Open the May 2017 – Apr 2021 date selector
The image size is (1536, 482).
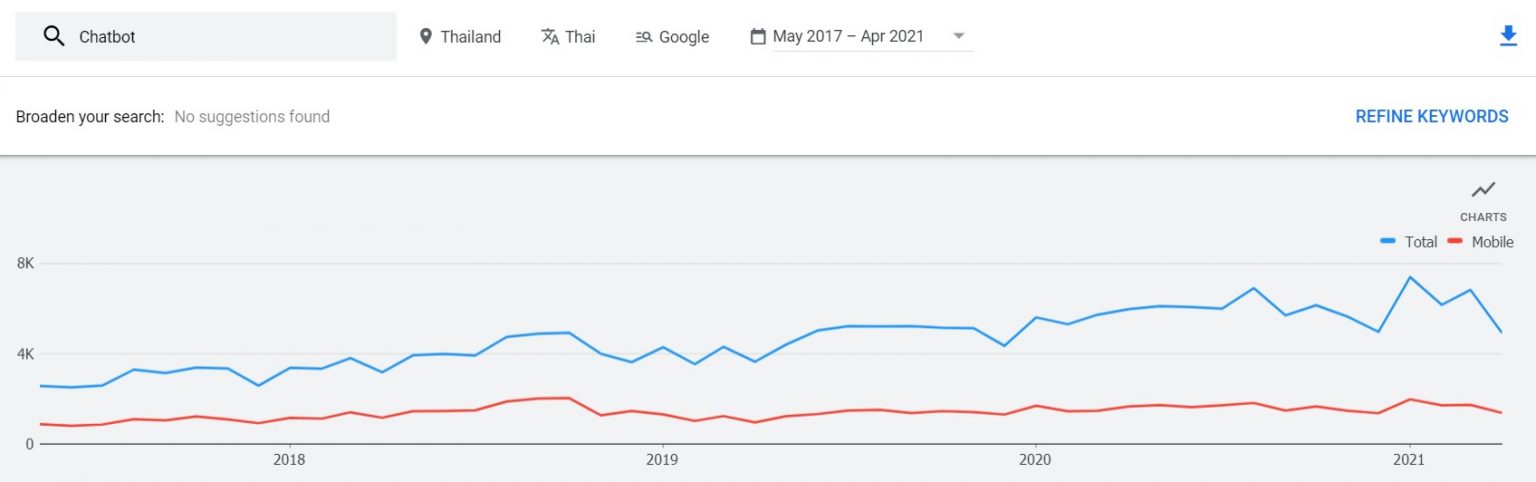tap(848, 37)
